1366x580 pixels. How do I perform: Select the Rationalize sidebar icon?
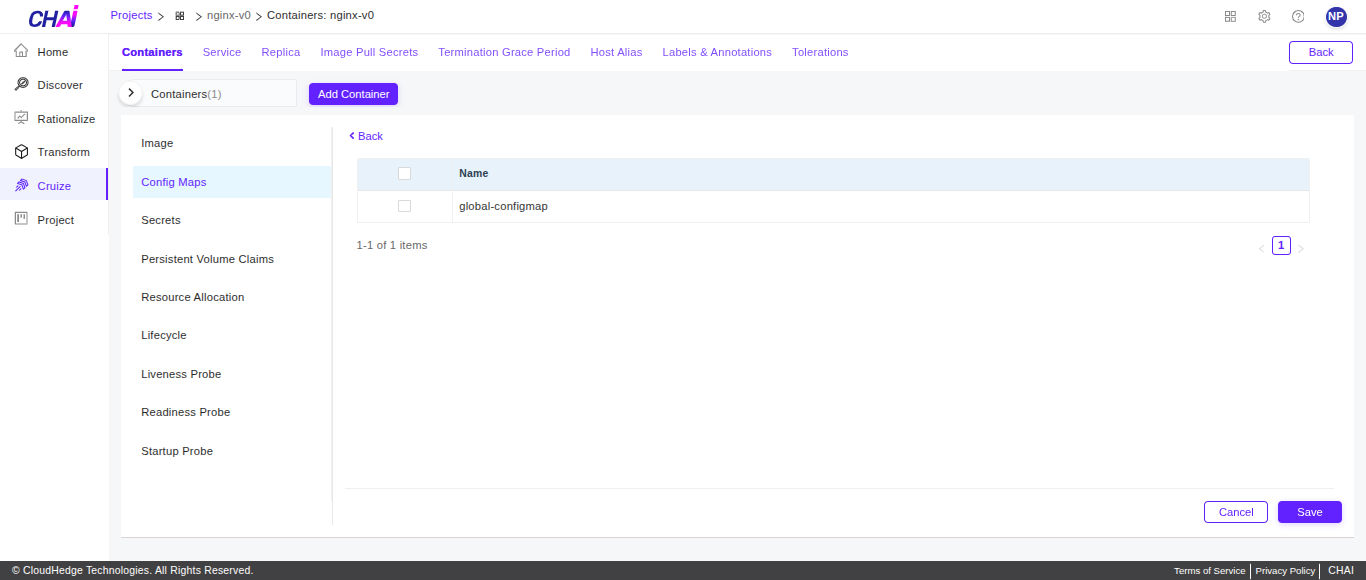tap(21, 118)
